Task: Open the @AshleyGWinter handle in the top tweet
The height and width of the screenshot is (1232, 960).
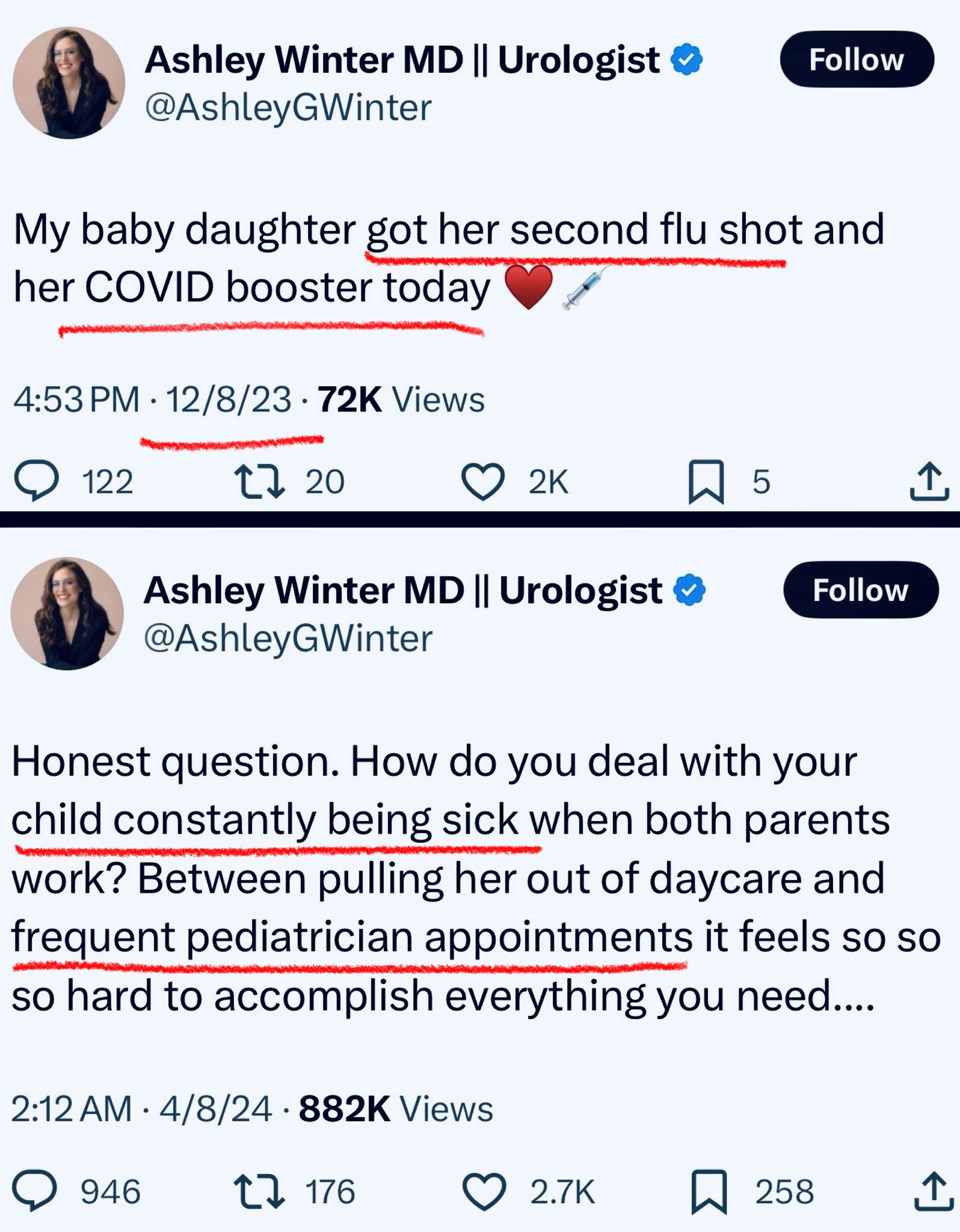Action: pos(288,108)
